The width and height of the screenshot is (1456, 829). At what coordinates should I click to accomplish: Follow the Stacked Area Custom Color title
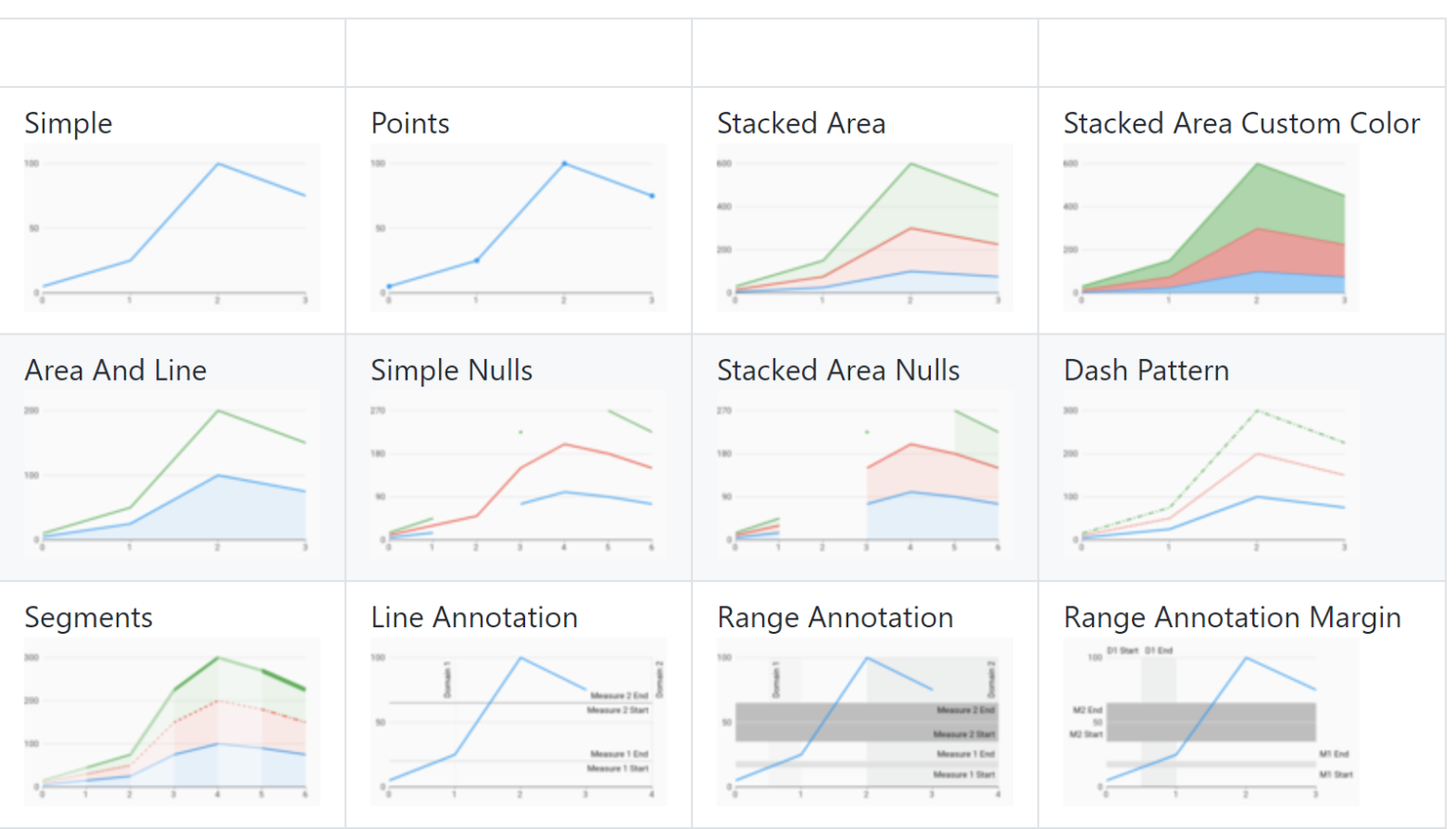(1242, 123)
